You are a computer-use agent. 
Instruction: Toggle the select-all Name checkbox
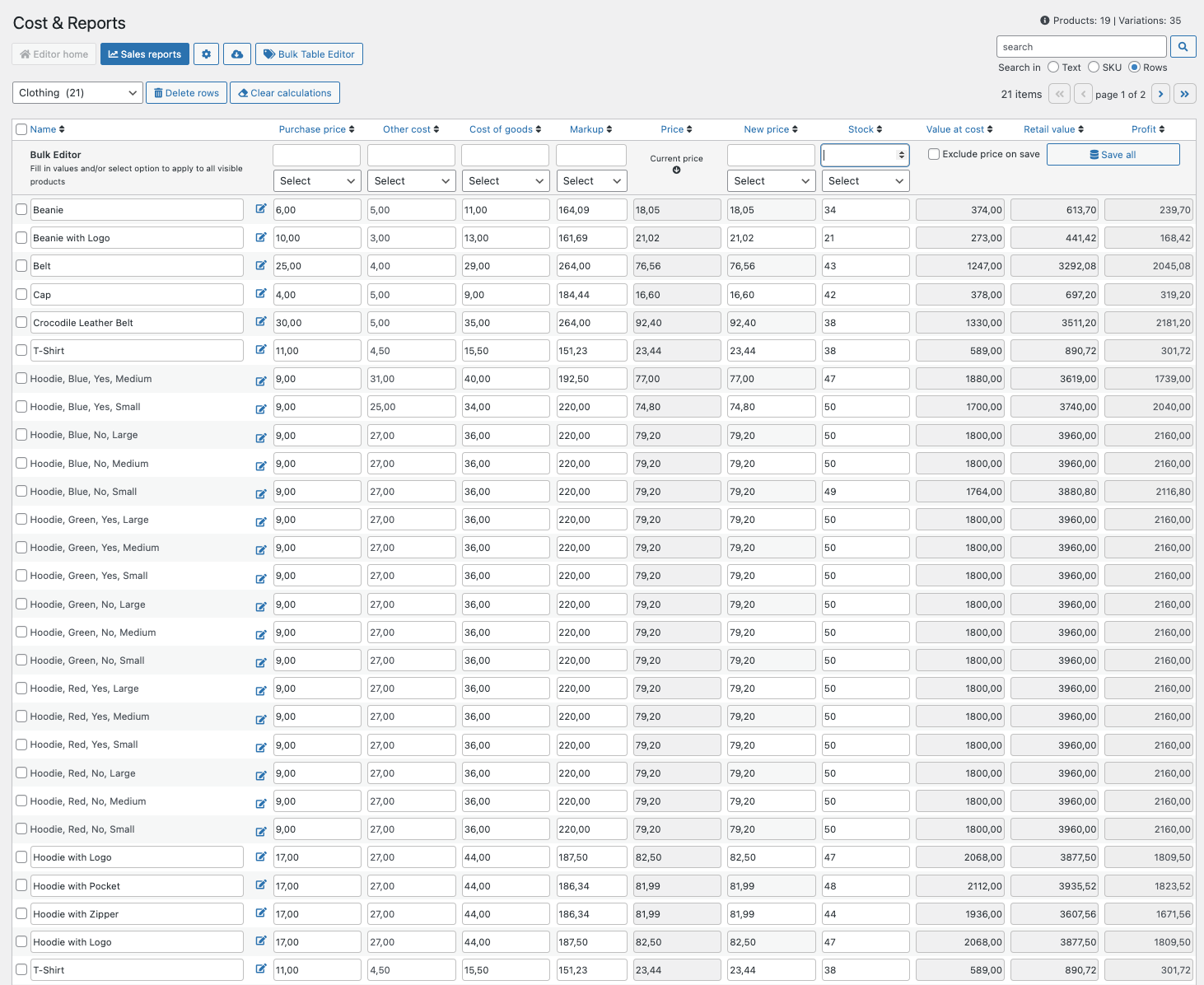21,129
